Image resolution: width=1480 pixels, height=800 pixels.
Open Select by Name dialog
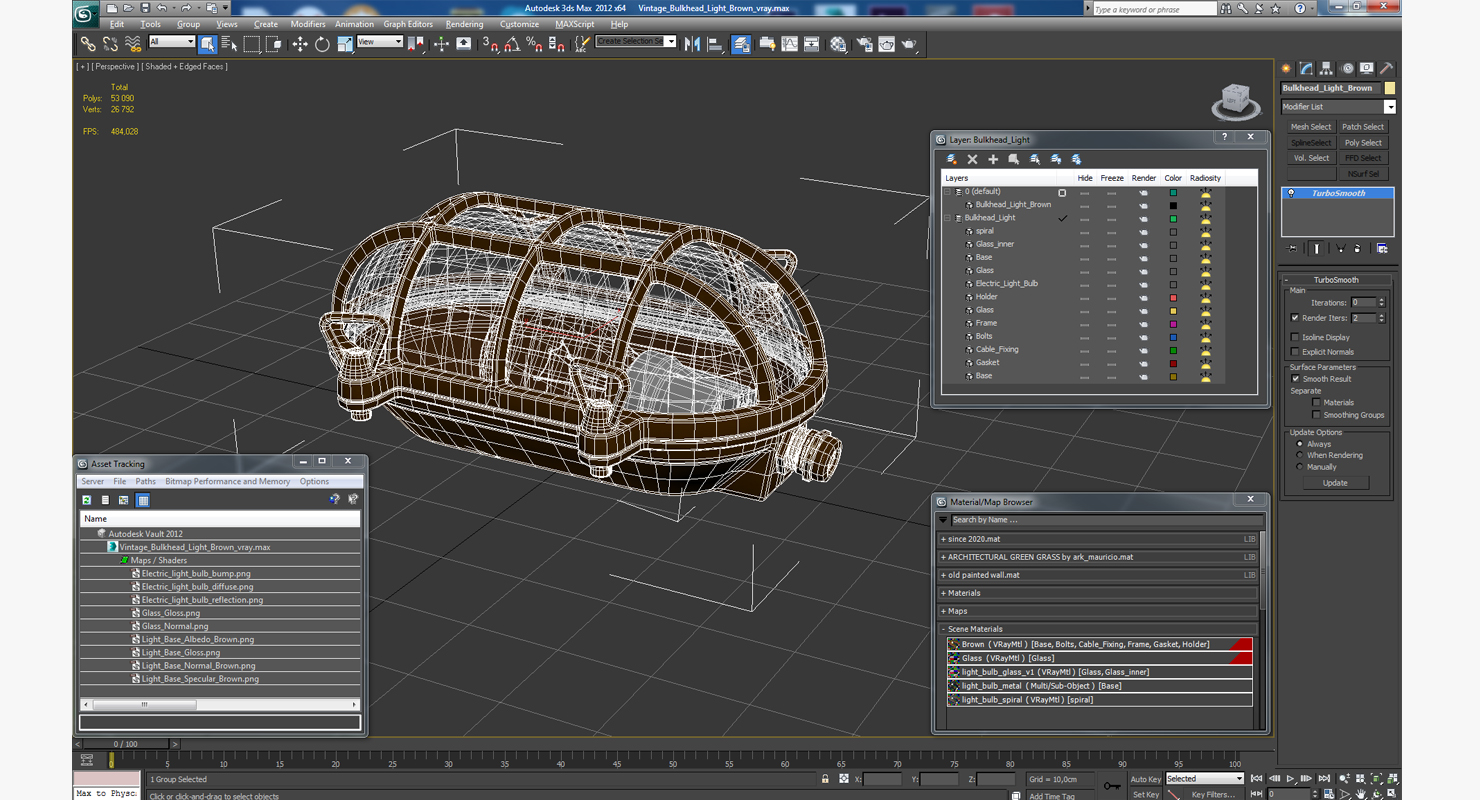[229, 44]
